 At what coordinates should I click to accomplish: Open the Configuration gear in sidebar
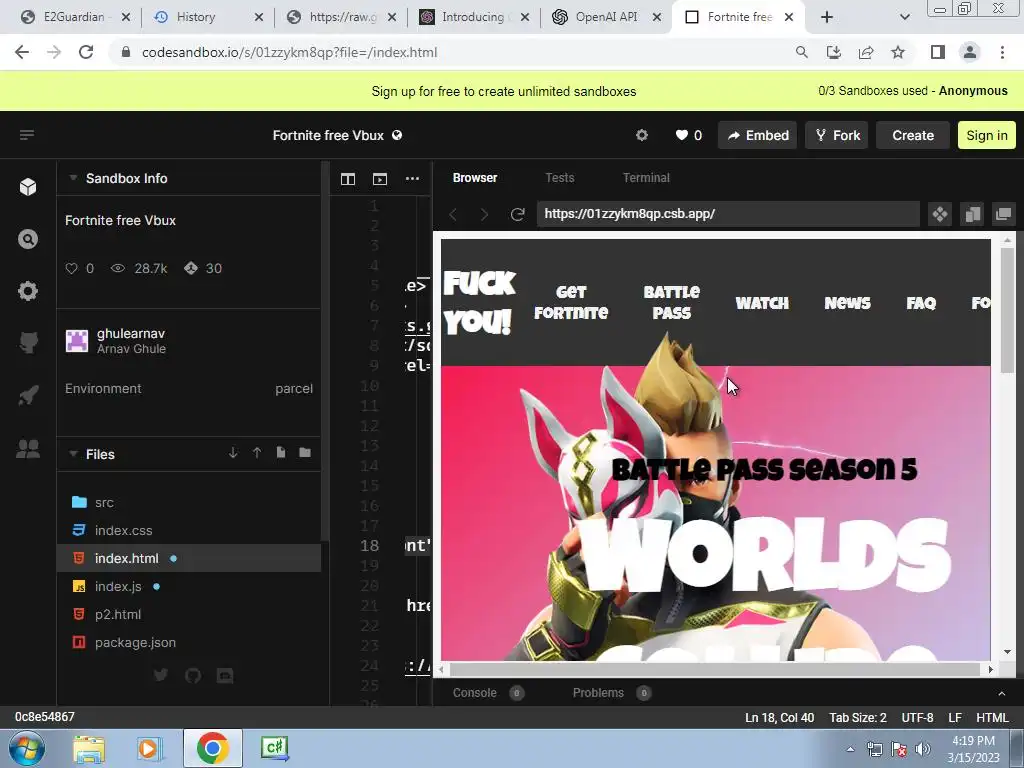27,291
